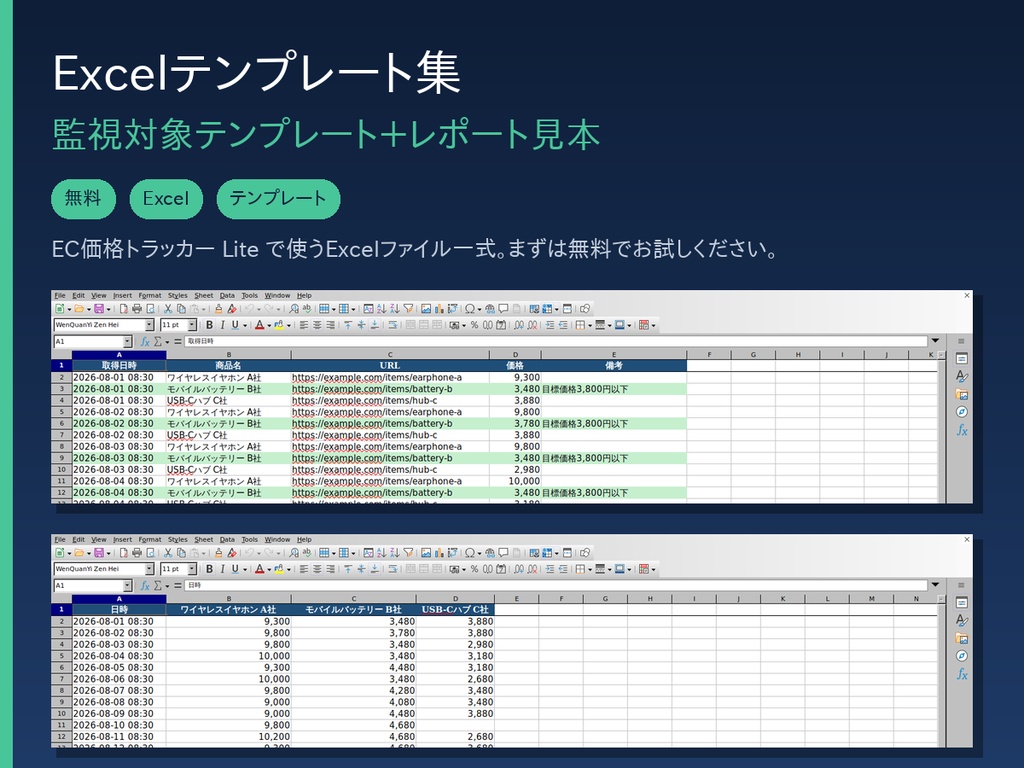Toggle AutoFilter funnel in top spreadsheet
The height and width of the screenshot is (768, 1024).
[x=408, y=309]
